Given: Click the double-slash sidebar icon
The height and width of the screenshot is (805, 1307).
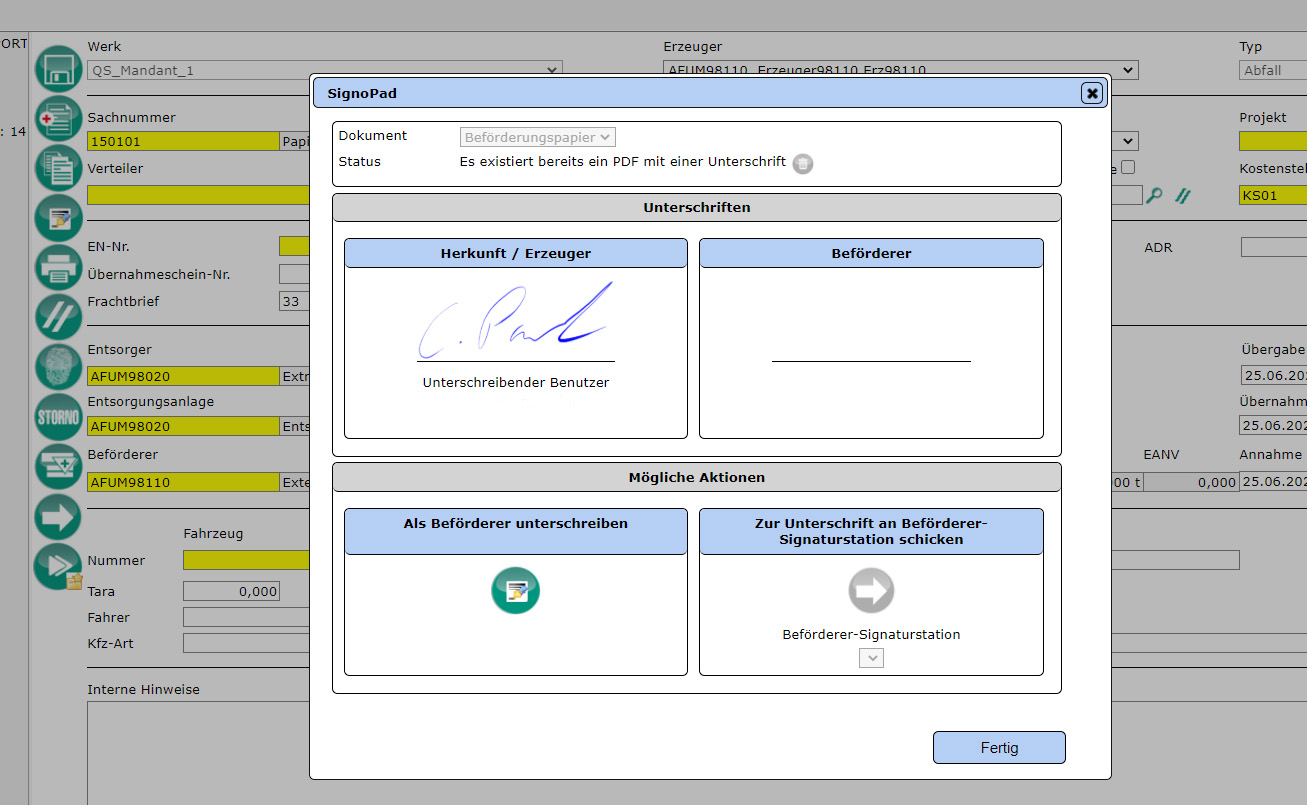Looking at the screenshot, I should coord(58,316).
